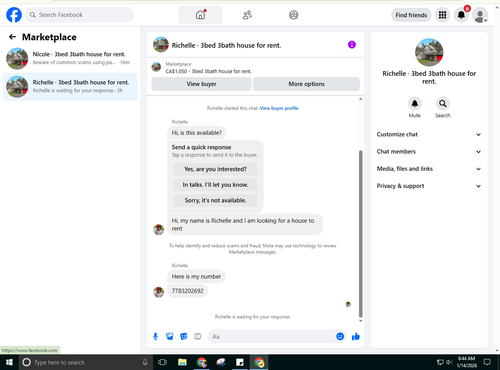
Task: Click the "Here is my number" message
Action: pos(196,276)
